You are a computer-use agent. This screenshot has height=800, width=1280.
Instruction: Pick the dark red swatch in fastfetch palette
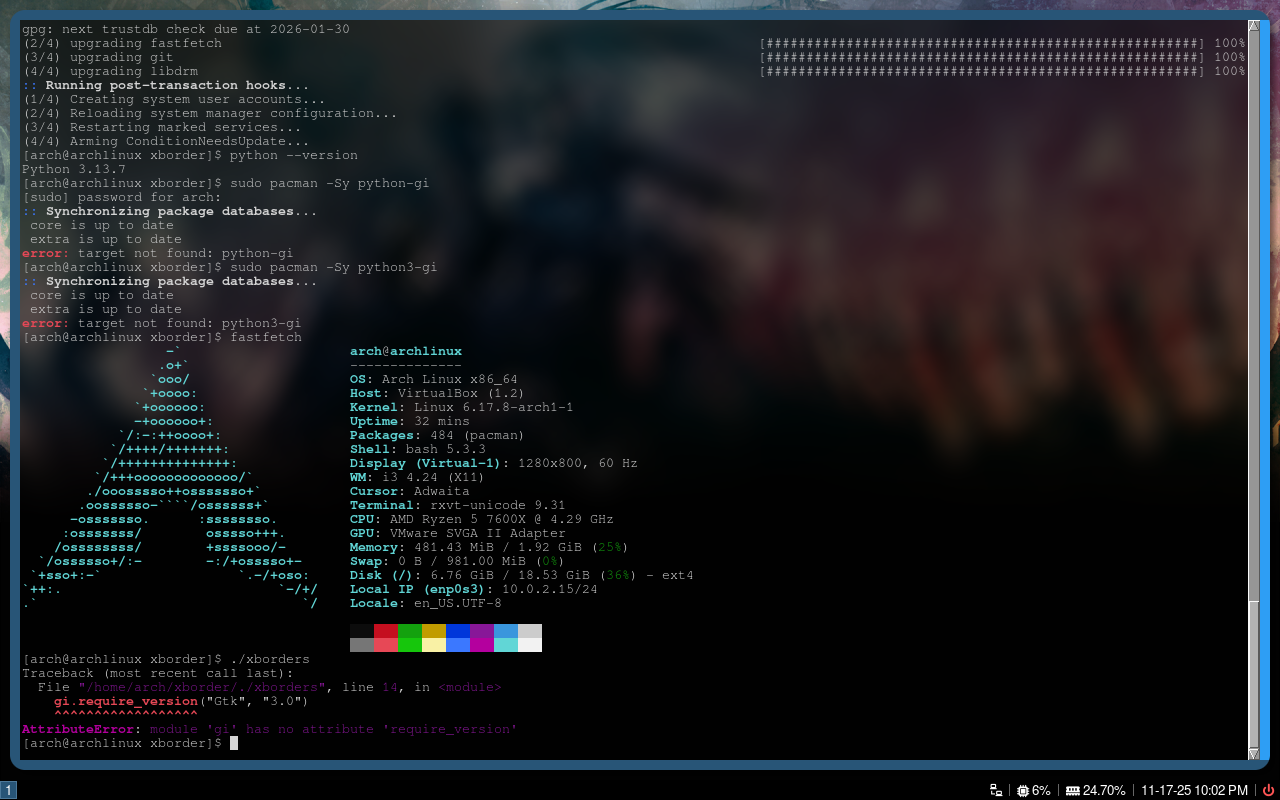coord(386,631)
